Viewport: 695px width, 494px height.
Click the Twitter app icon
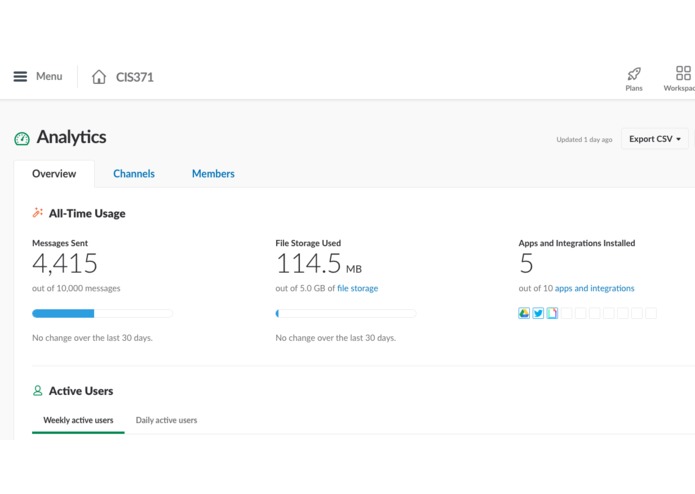(538, 313)
